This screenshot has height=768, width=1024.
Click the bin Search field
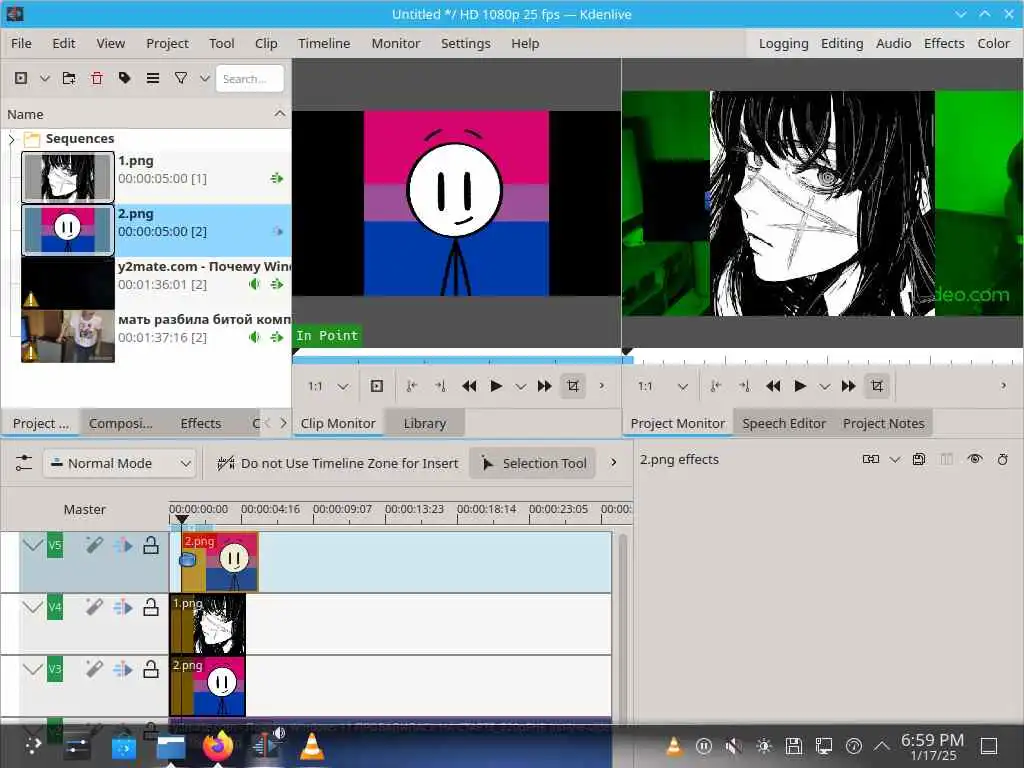click(x=249, y=78)
